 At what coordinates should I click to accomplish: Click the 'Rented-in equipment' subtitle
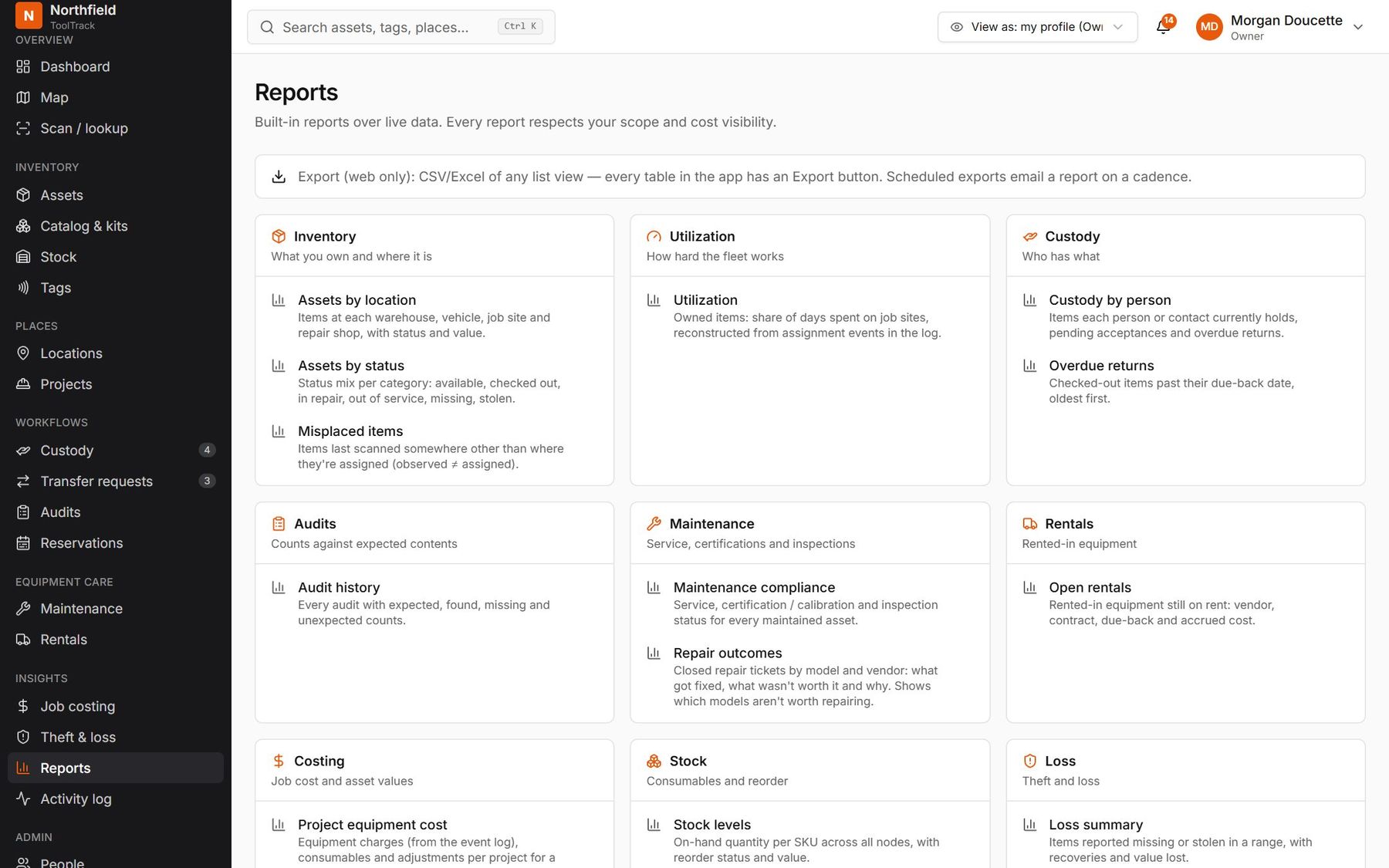tap(1079, 544)
